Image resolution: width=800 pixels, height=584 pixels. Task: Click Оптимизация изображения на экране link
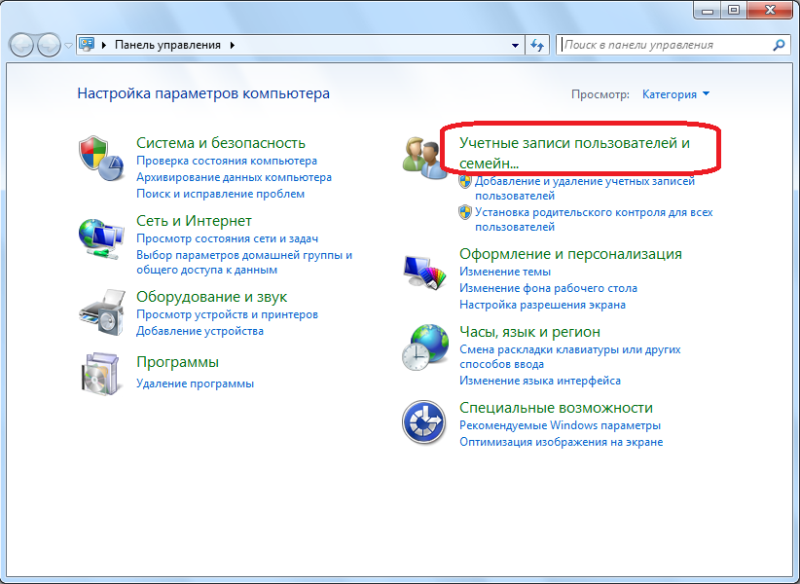pyautogui.click(x=561, y=442)
